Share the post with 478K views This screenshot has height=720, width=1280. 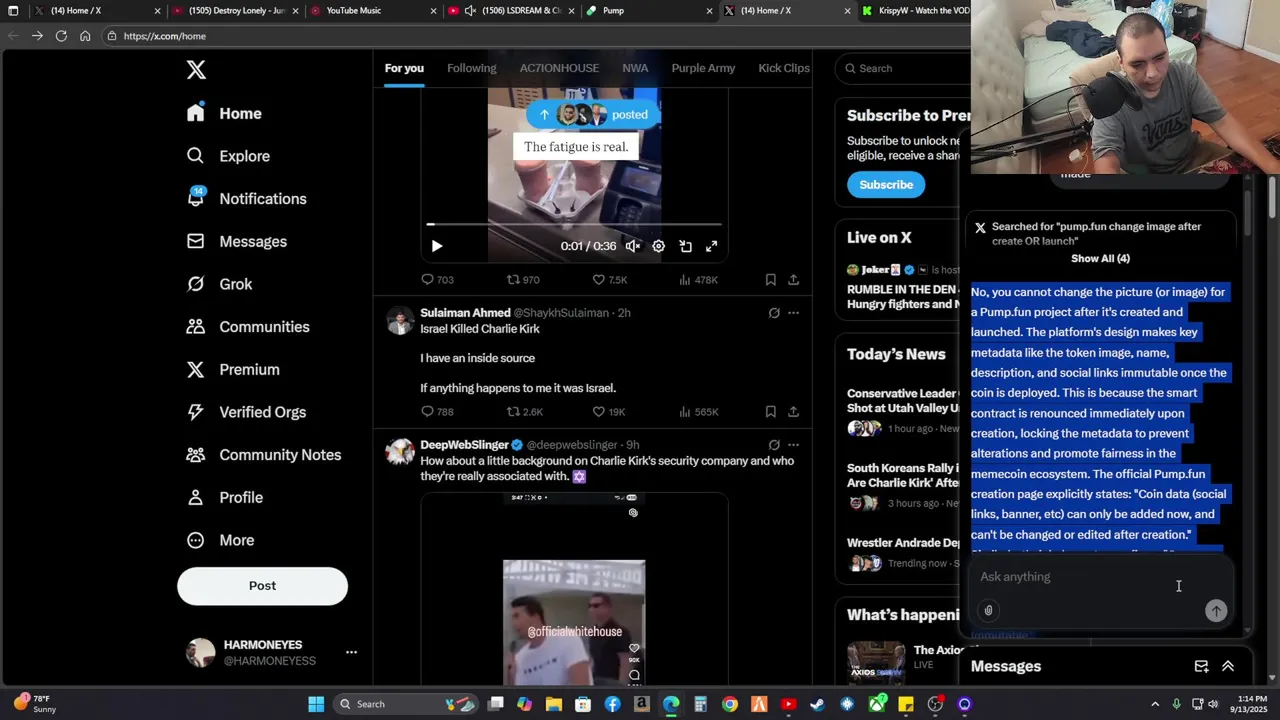793,280
